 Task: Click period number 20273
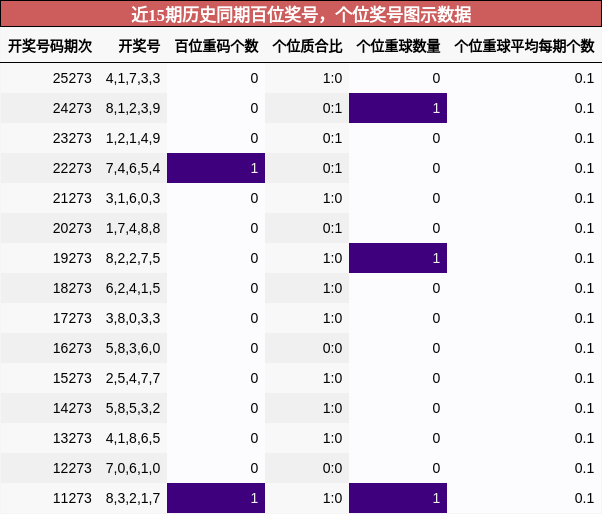coord(72,228)
